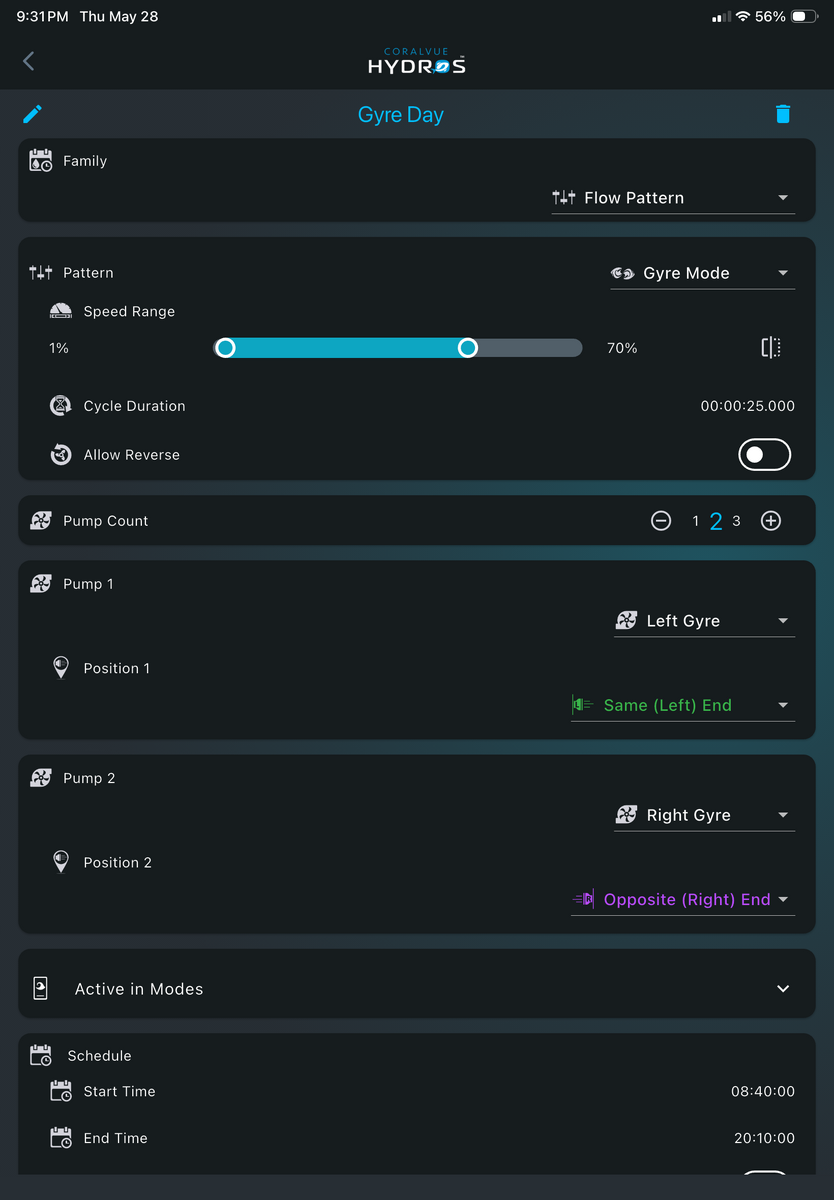Edit the Cycle Duration value 00:00:25.000
834x1200 pixels.
tap(748, 406)
